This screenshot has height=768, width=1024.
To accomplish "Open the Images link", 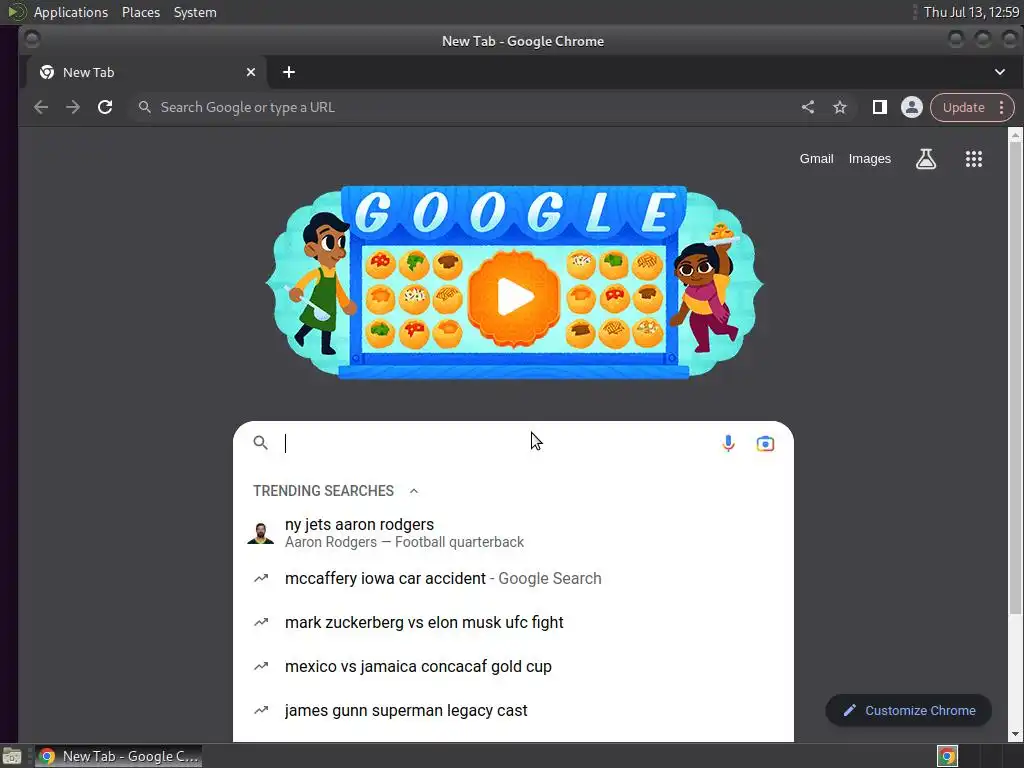I will point(869,159).
